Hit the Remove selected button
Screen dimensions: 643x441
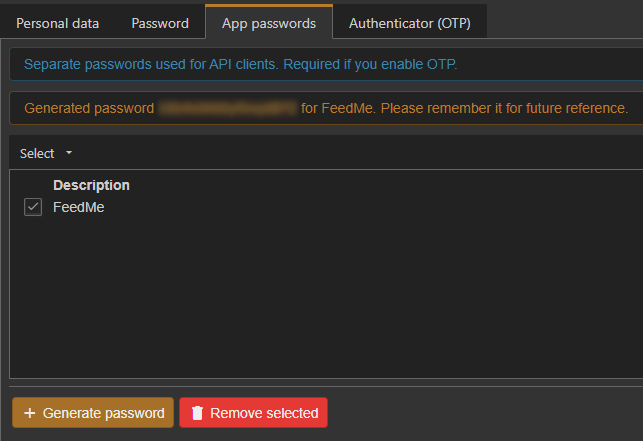click(x=253, y=413)
